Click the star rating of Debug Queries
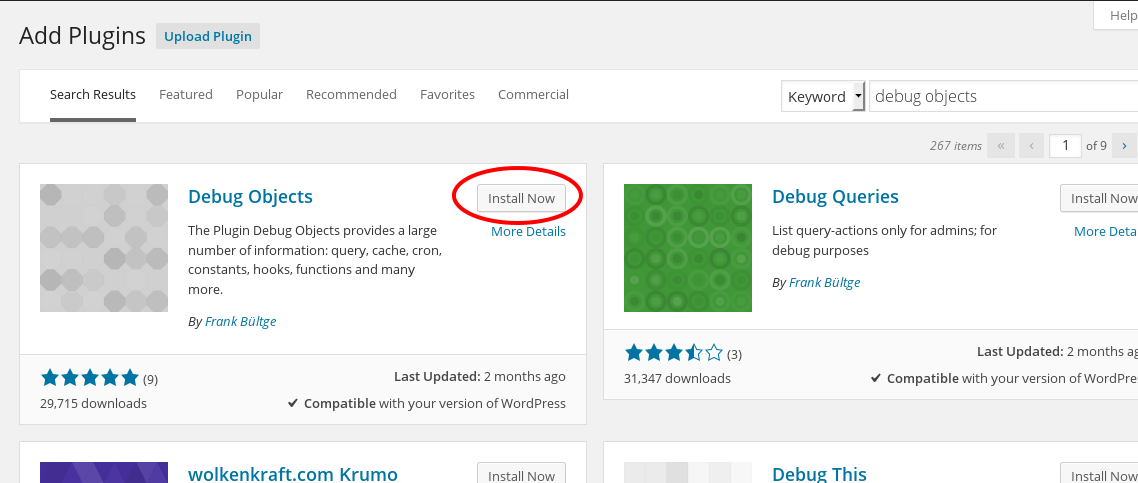The image size is (1138, 483). pos(674,353)
